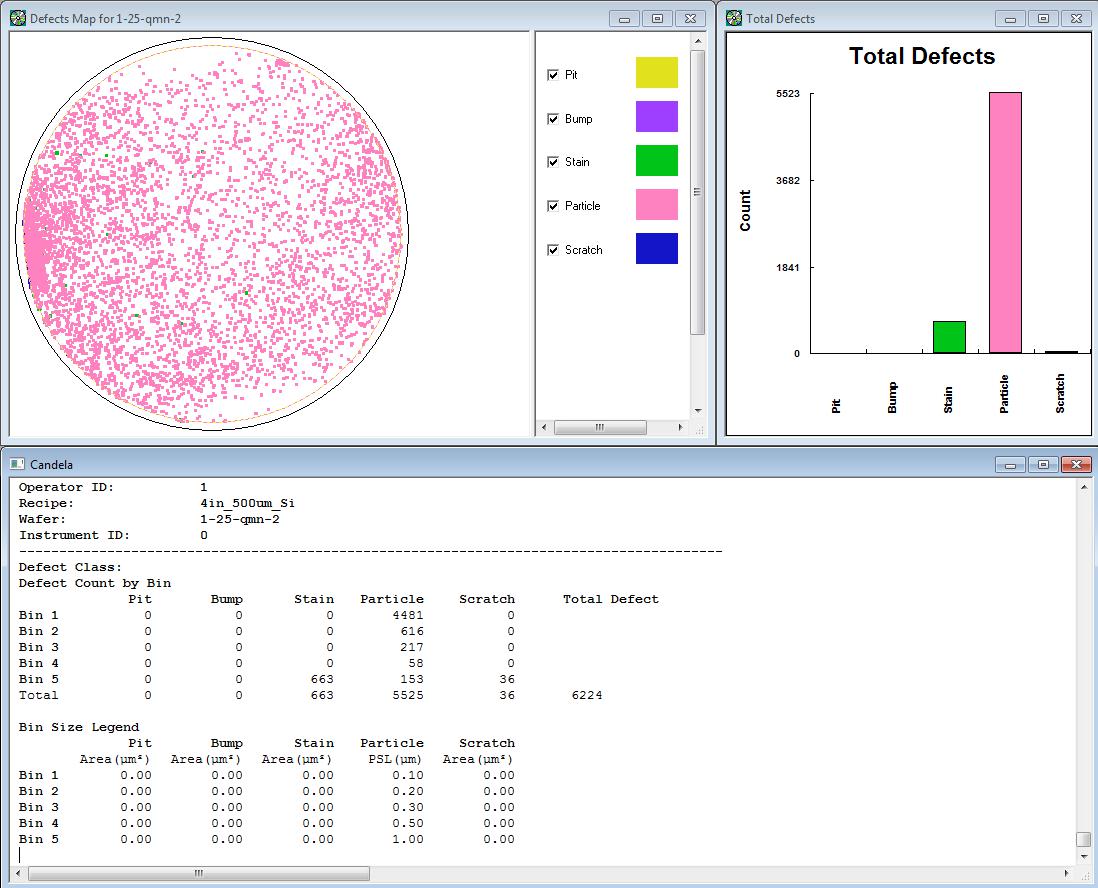Disable the Particle defect checkbox
The height and width of the screenshot is (888, 1098).
(553, 206)
